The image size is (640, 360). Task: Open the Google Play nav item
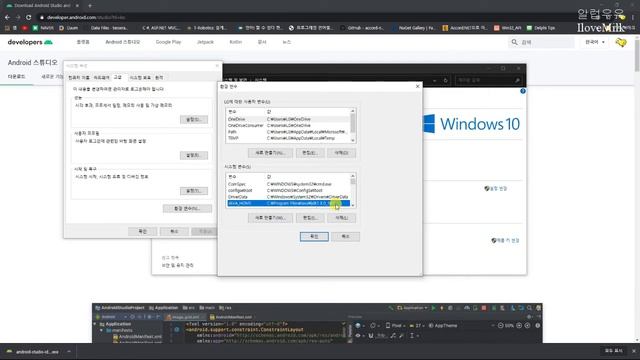[x=168, y=42]
